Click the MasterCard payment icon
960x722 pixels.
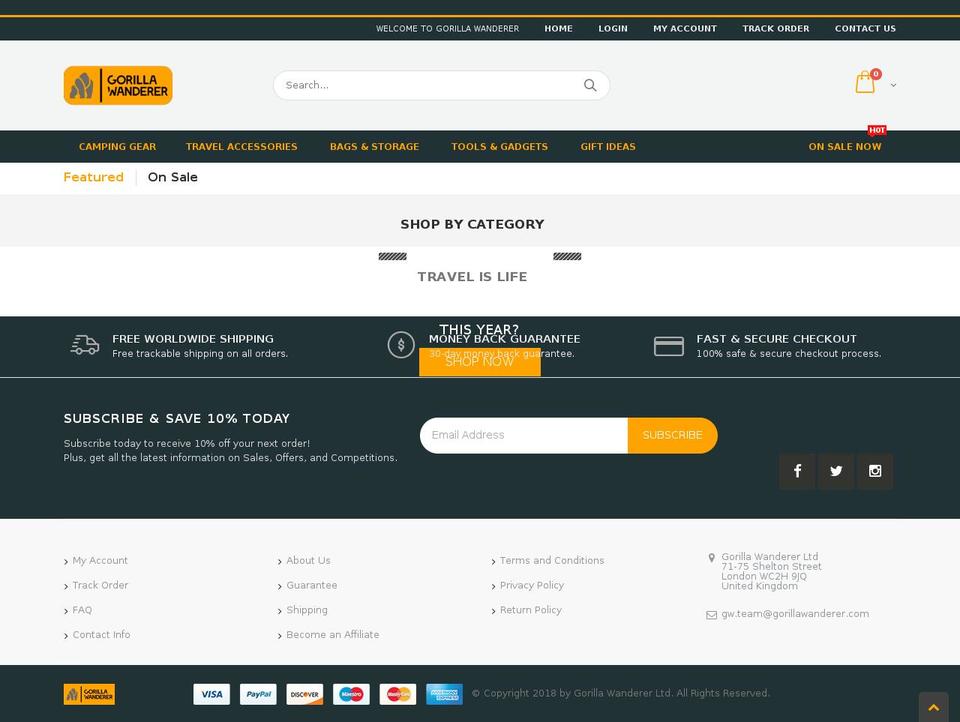pyautogui.click(x=398, y=694)
